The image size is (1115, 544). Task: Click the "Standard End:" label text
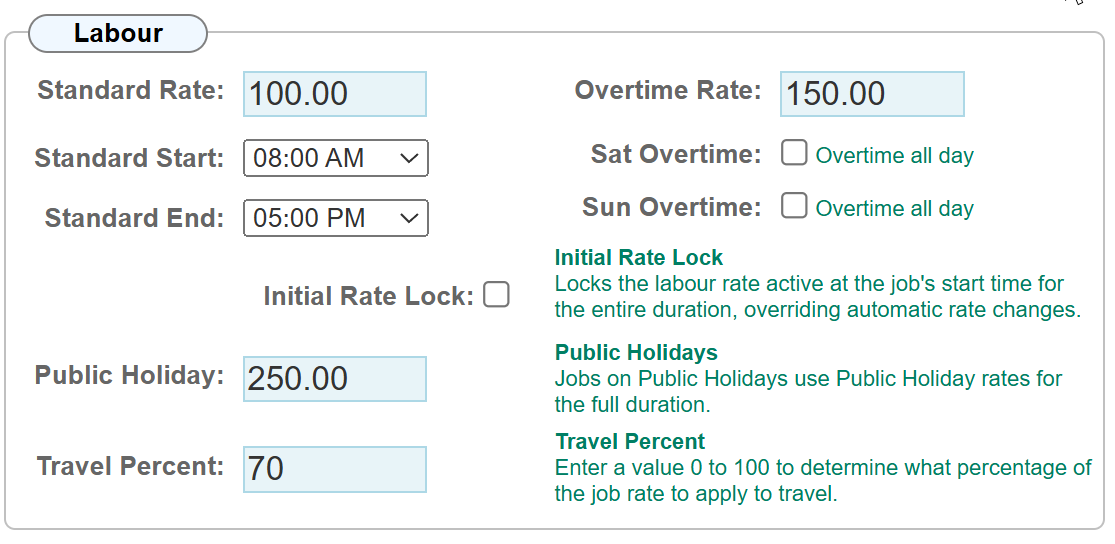pos(134,218)
